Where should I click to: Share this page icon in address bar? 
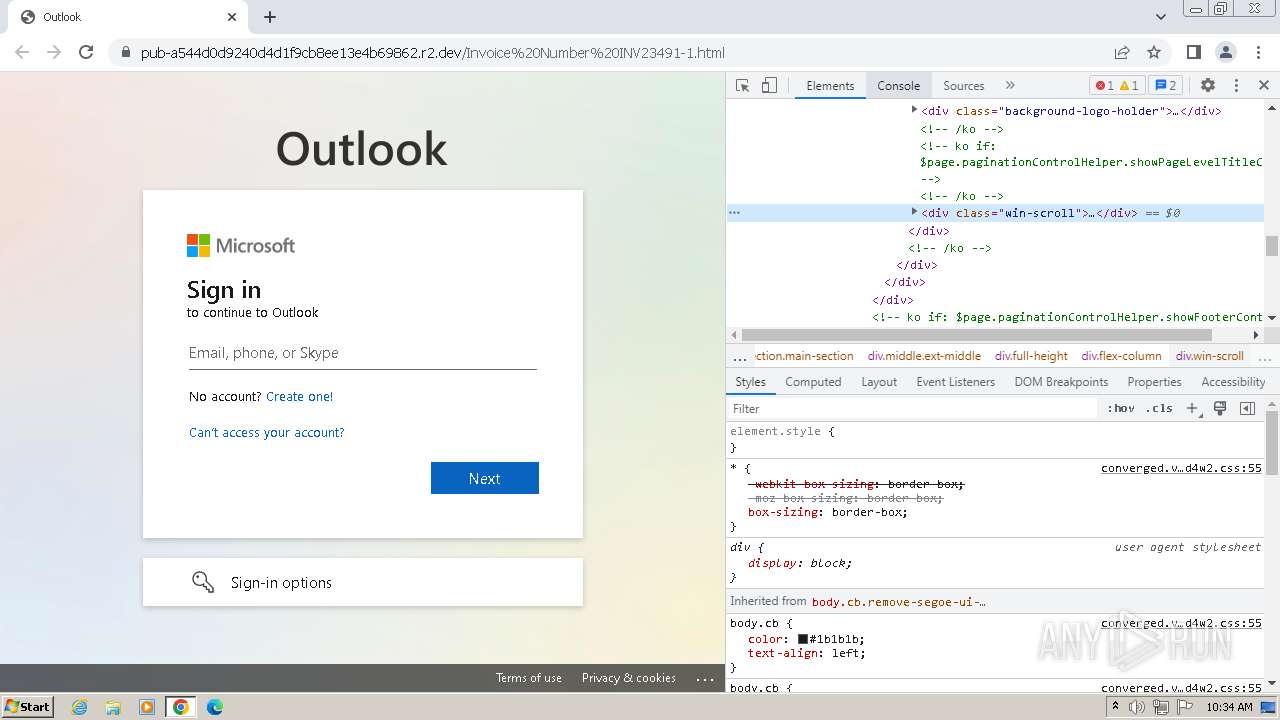pyautogui.click(x=1122, y=52)
